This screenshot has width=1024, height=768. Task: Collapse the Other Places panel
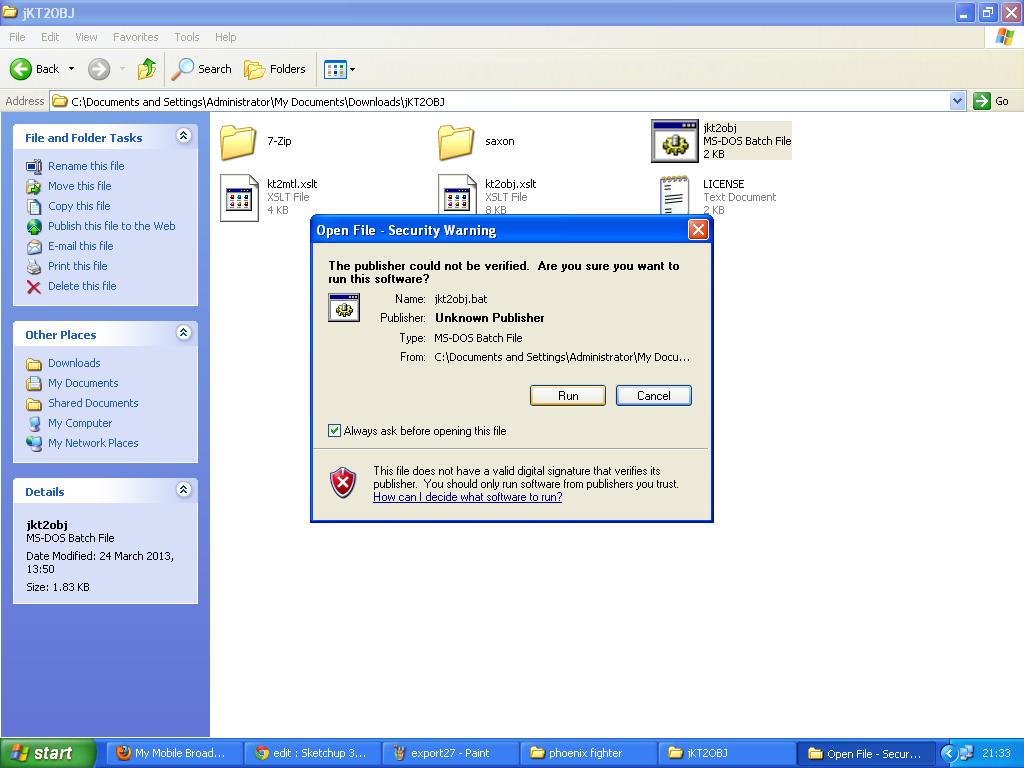(x=184, y=333)
